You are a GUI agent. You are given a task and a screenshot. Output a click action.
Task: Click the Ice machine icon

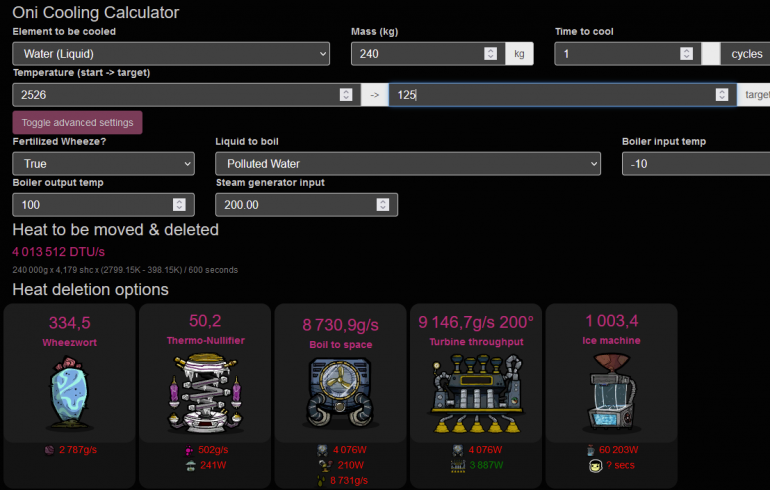click(610, 398)
